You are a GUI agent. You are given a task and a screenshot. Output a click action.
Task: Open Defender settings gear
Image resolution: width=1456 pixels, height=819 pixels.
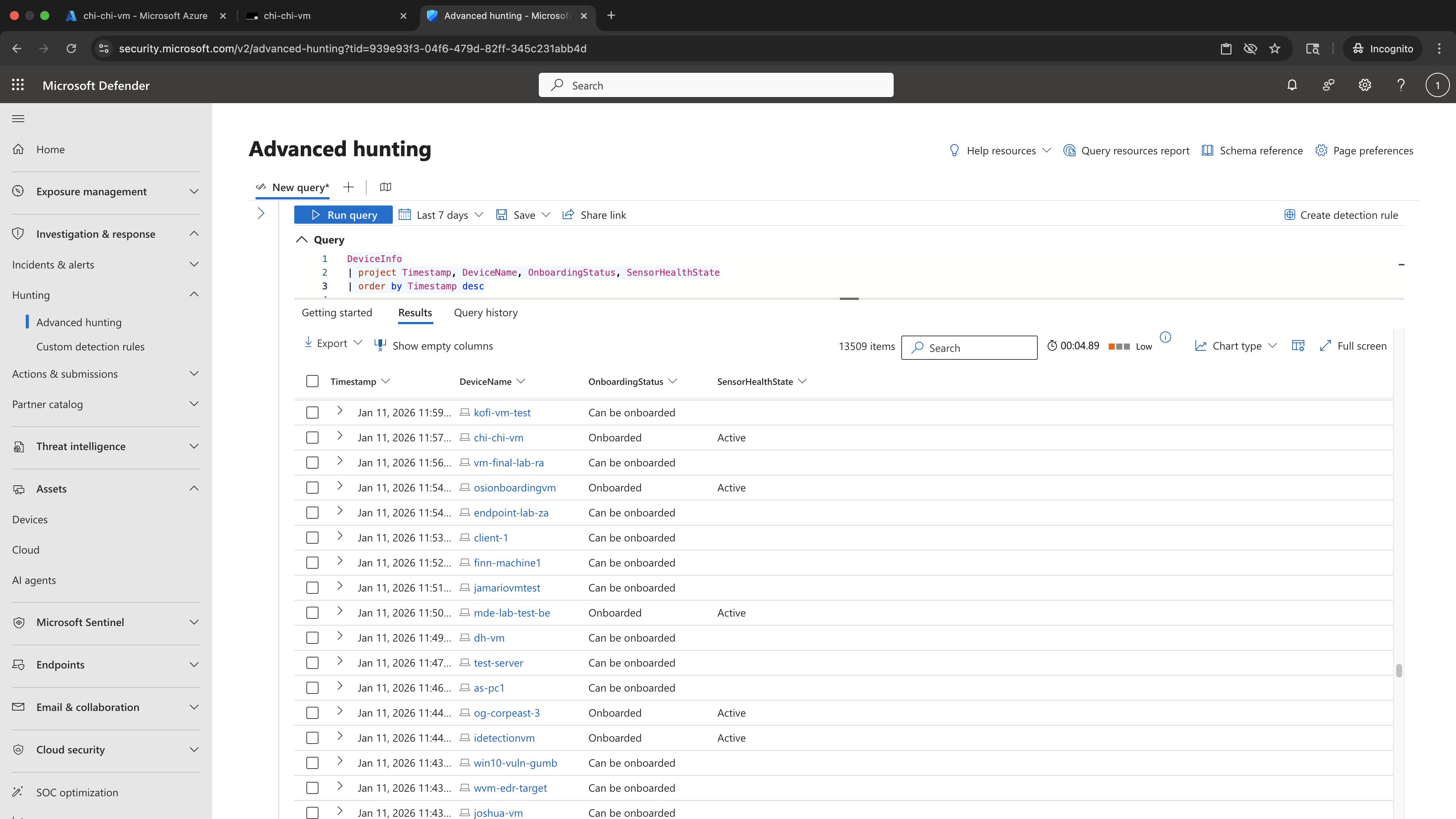click(x=1365, y=85)
